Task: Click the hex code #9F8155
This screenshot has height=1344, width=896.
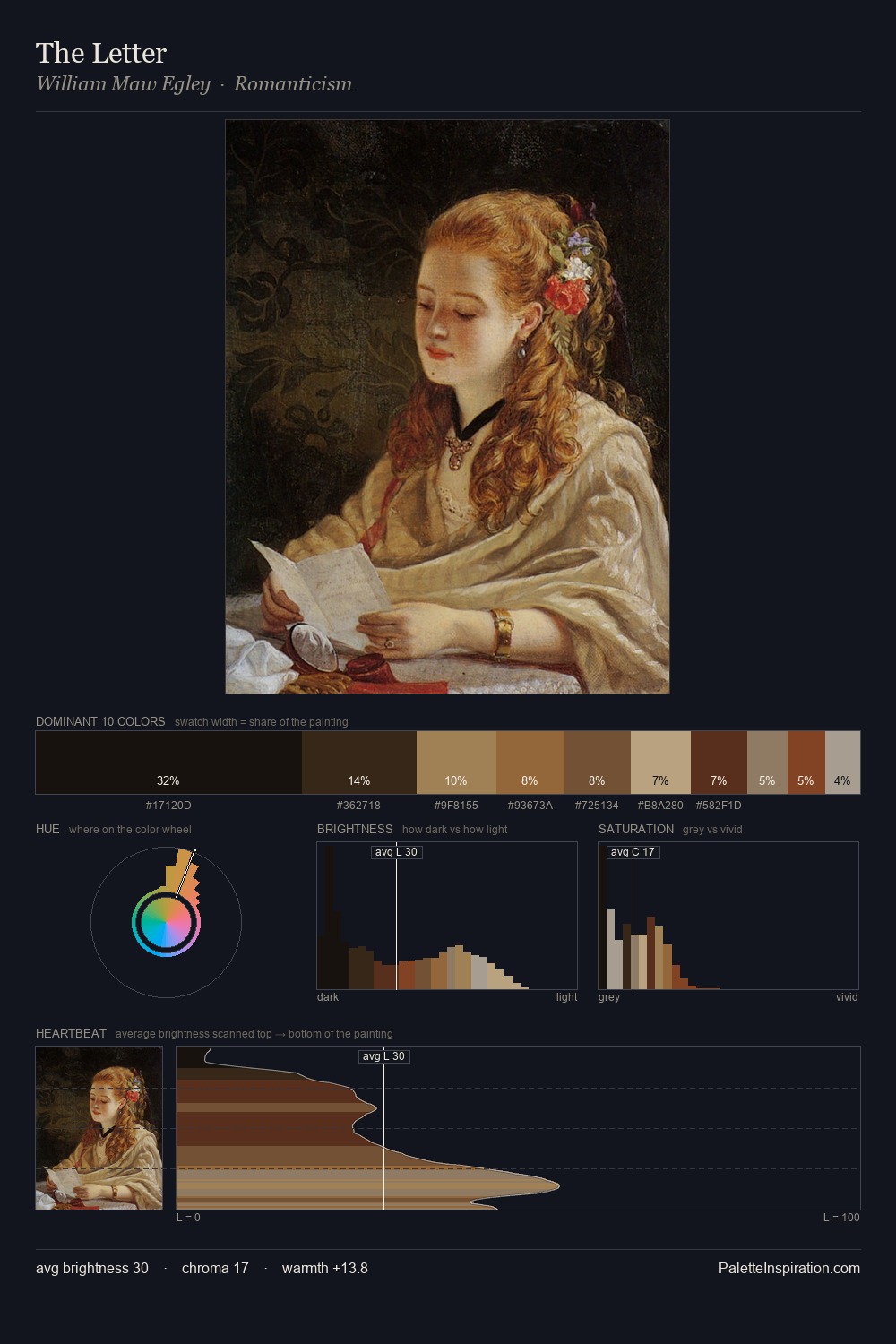Action: point(456,806)
